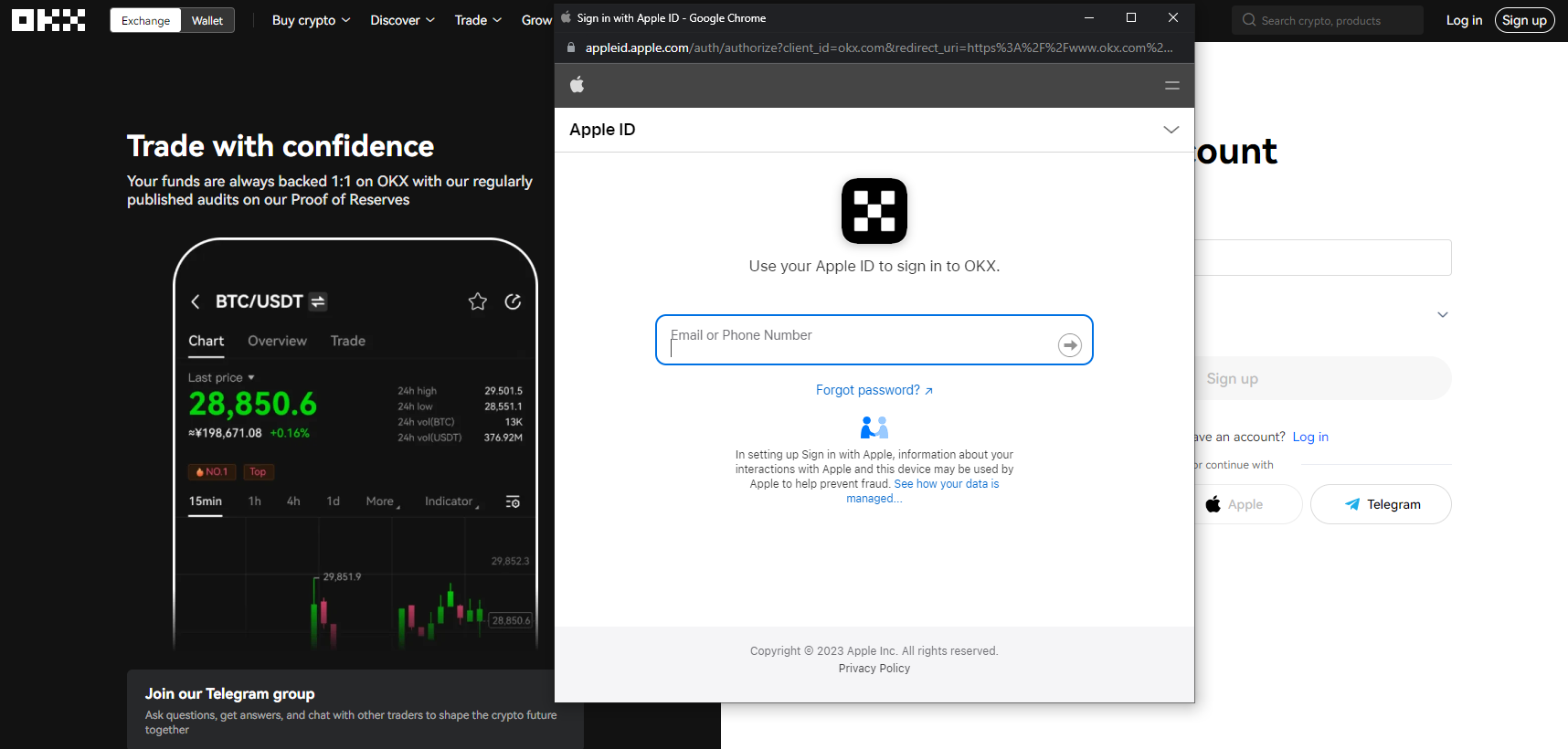
Task: Open the More timeframe dropdown
Action: (x=383, y=501)
